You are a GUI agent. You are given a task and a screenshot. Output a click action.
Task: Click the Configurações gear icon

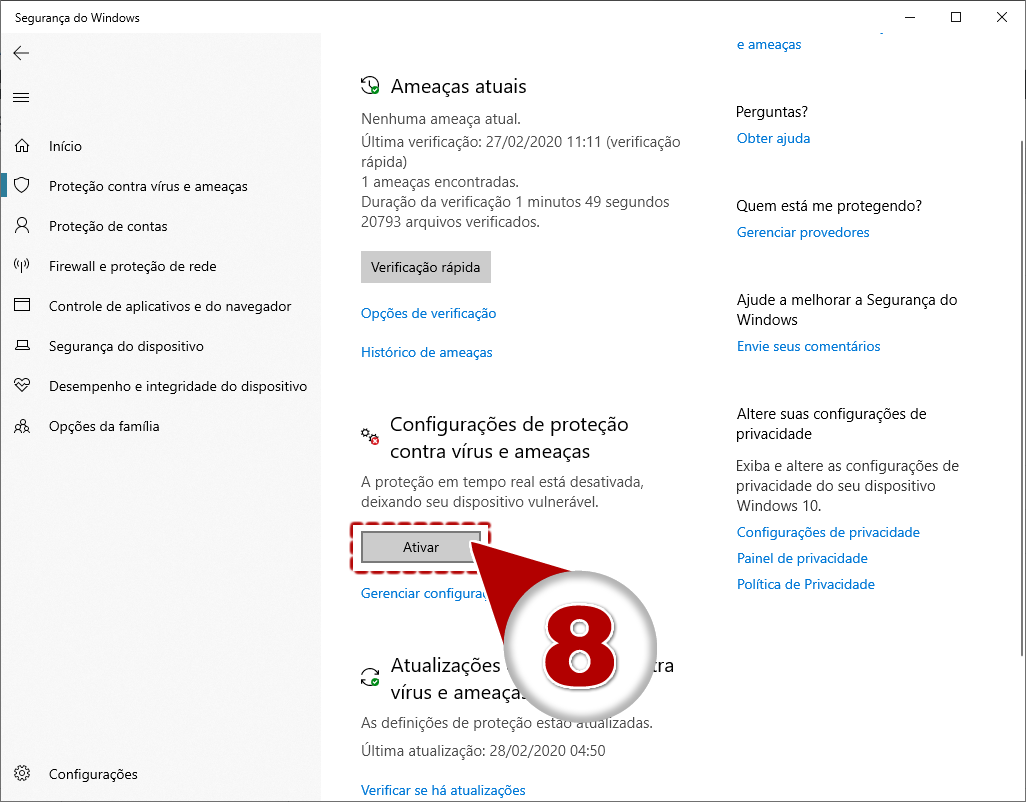point(22,773)
